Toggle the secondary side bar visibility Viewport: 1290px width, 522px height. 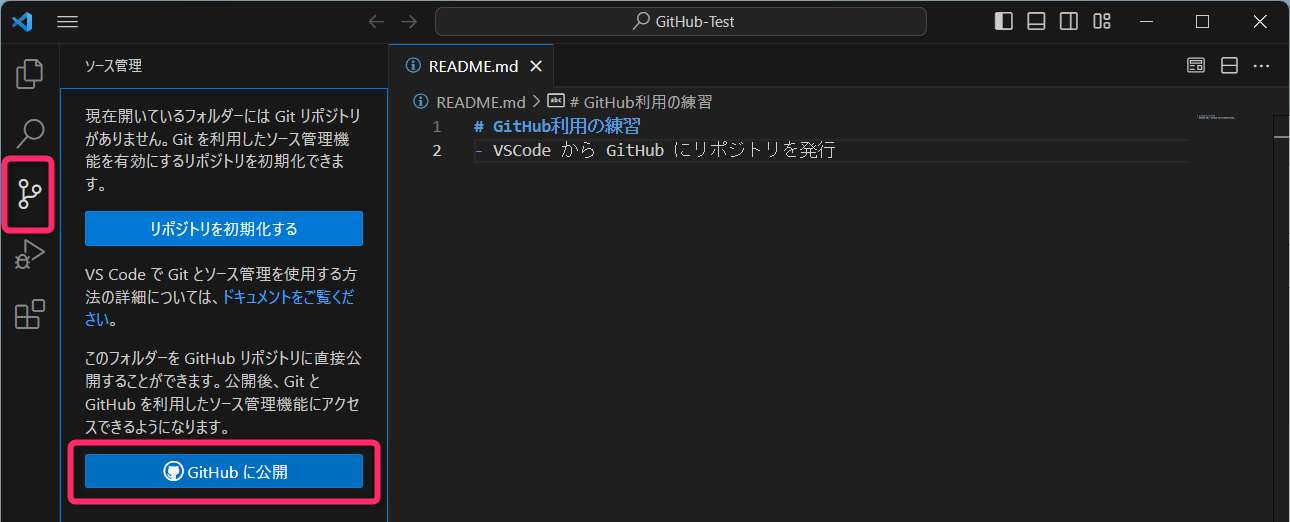click(1069, 22)
